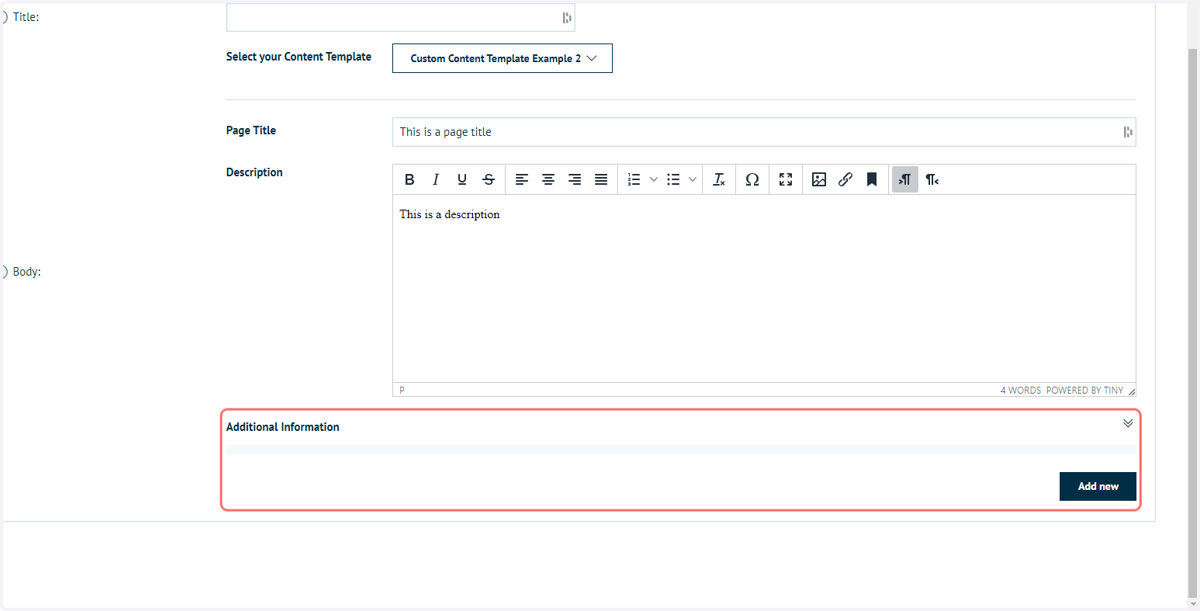Click the Powered by Tiny link
Screen dimensions: 1200x611
point(1084,390)
